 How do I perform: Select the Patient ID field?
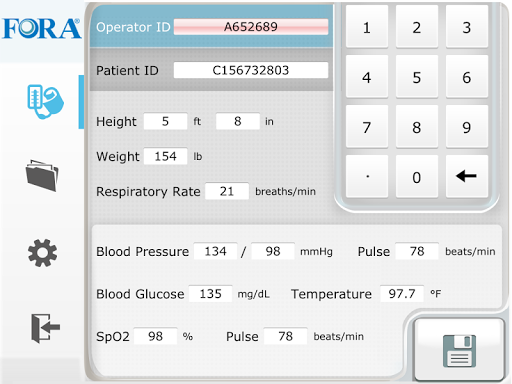pyautogui.click(x=251, y=70)
